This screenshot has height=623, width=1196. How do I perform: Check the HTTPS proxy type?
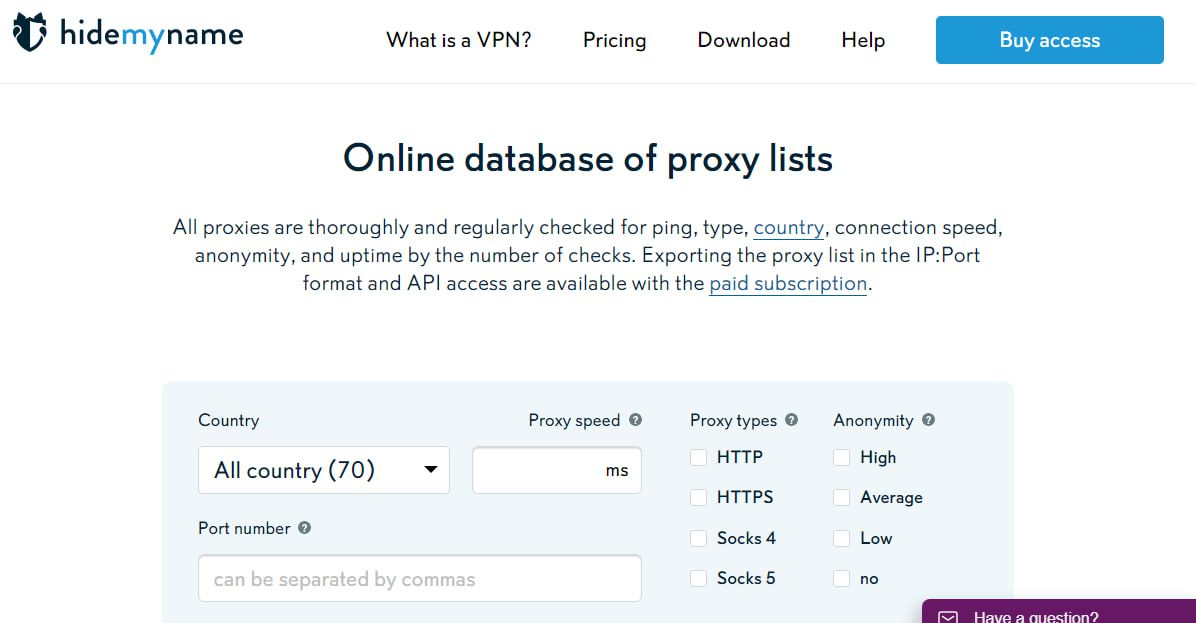[x=698, y=498]
